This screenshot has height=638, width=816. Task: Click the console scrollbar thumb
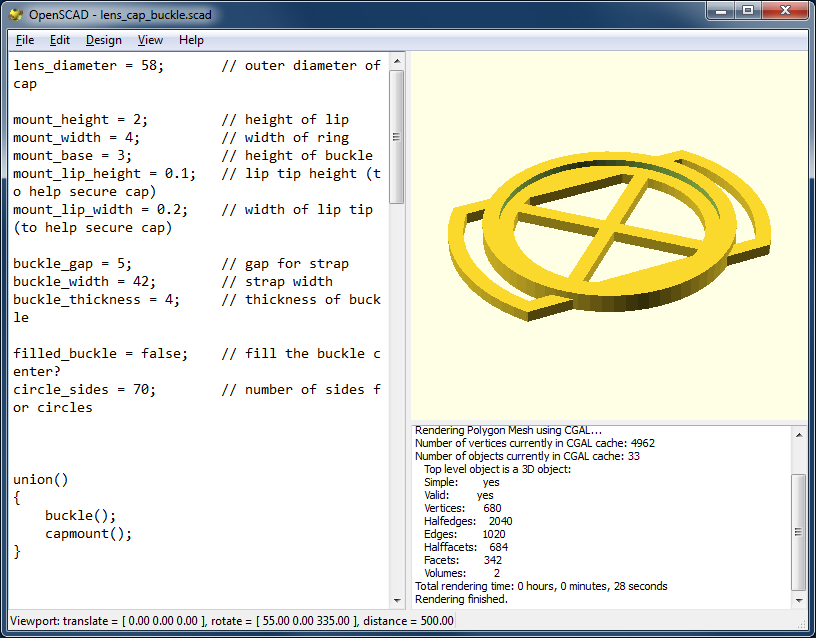click(x=798, y=532)
